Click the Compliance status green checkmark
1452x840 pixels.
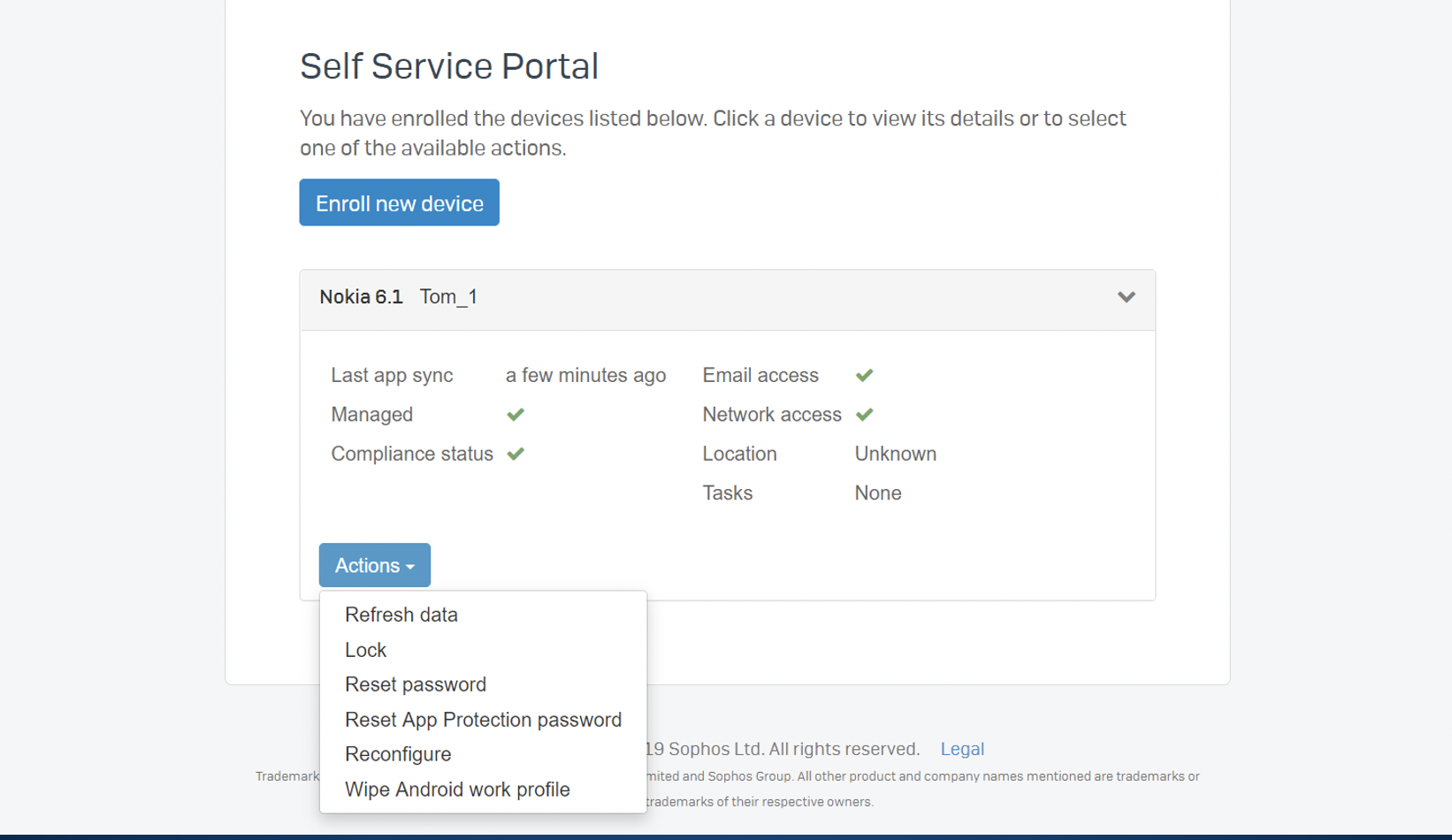tap(516, 454)
